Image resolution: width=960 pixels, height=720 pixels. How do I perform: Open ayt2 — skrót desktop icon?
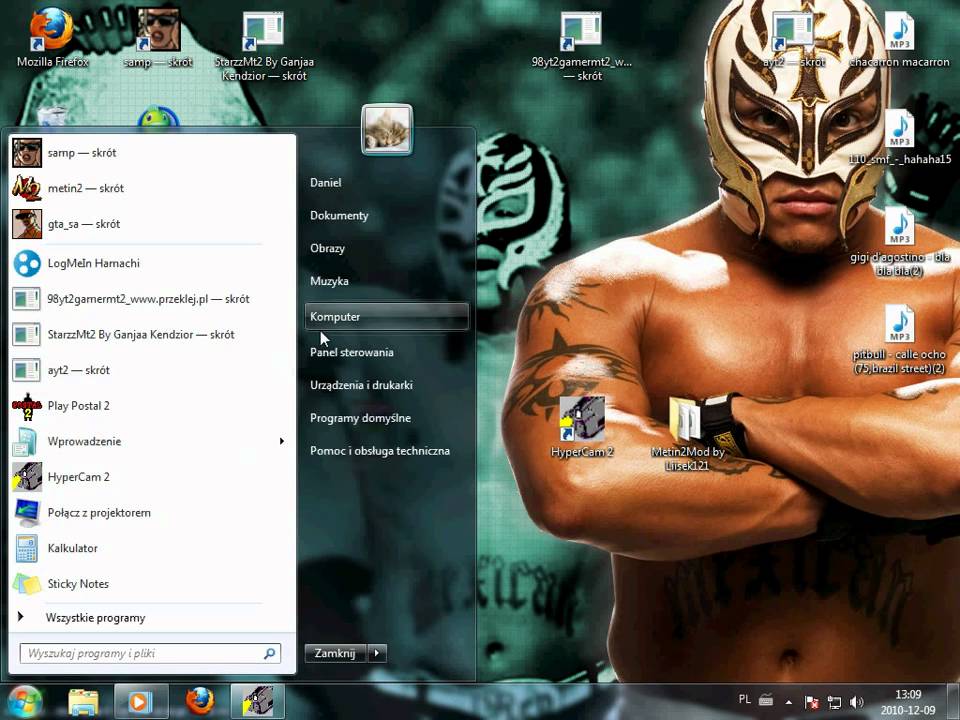pyautogui.click(x=793, y=38)
